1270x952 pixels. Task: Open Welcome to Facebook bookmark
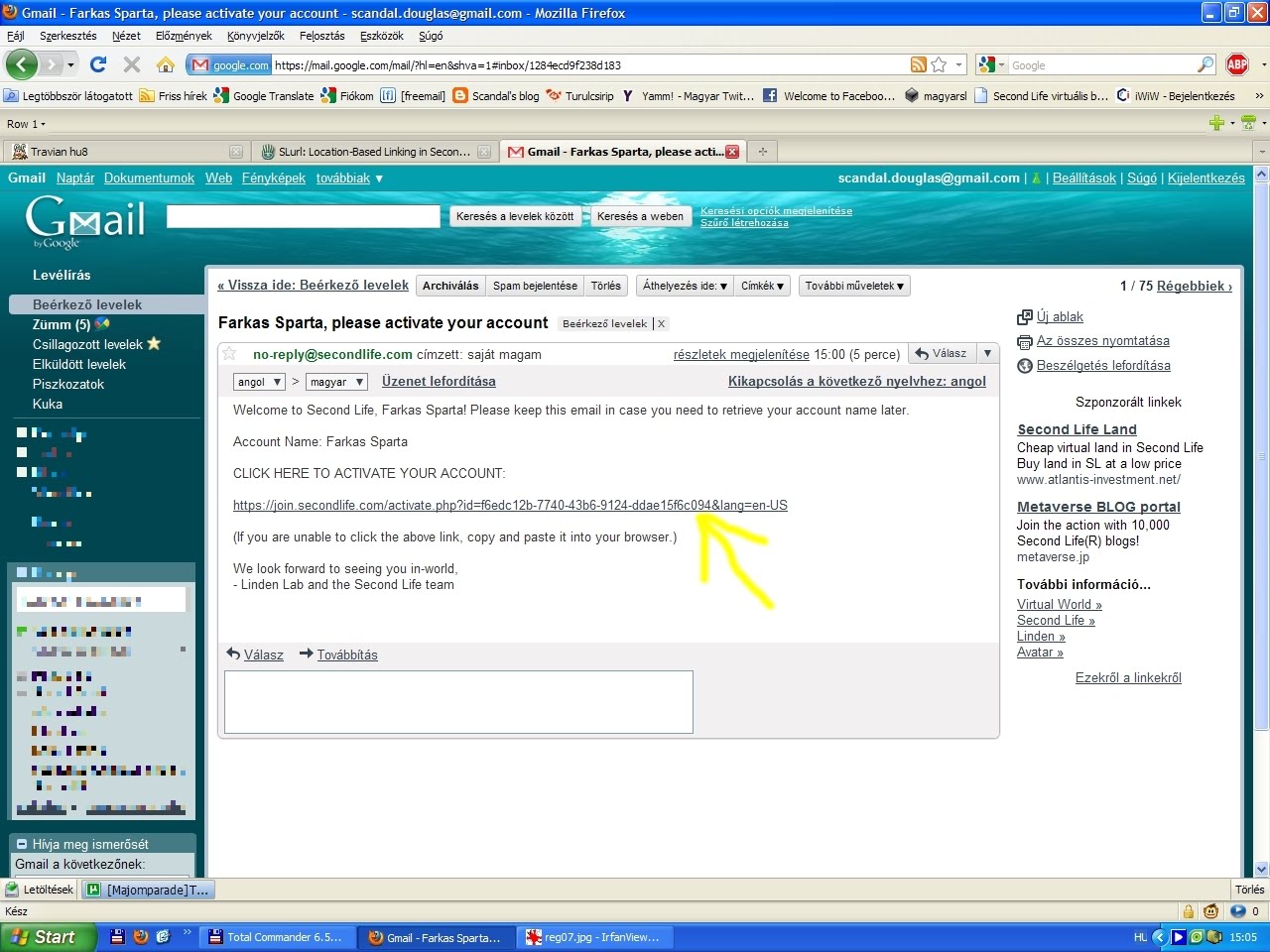(828, 96)
